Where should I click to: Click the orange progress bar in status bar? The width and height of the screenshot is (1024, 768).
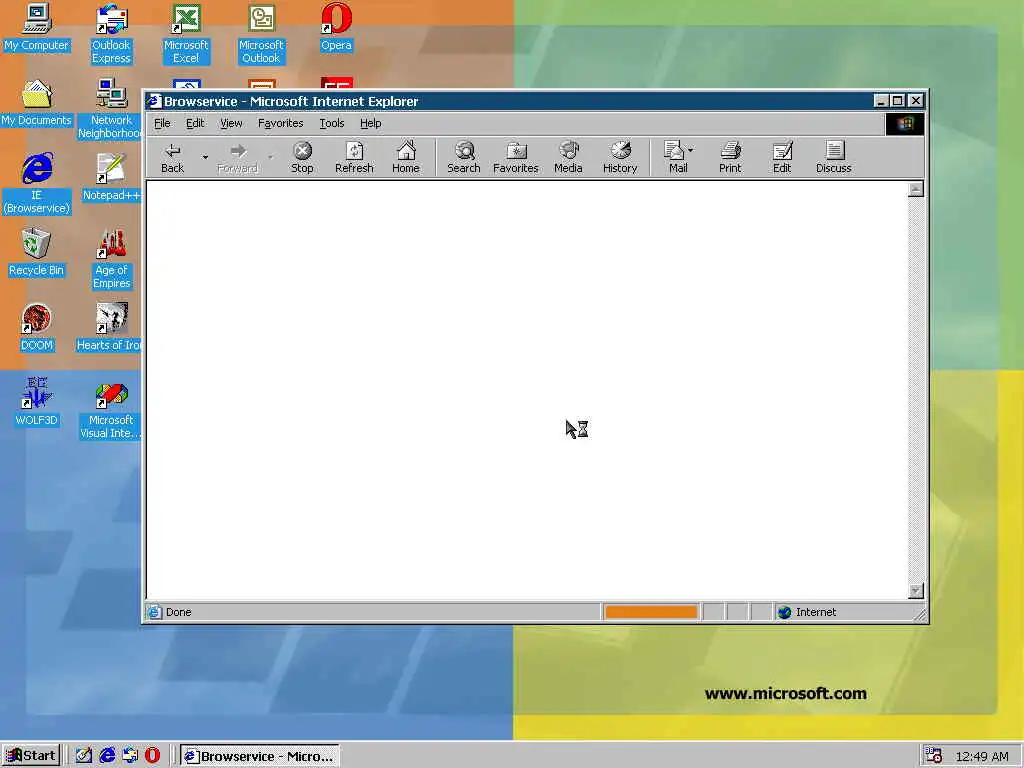coord(651,613)
